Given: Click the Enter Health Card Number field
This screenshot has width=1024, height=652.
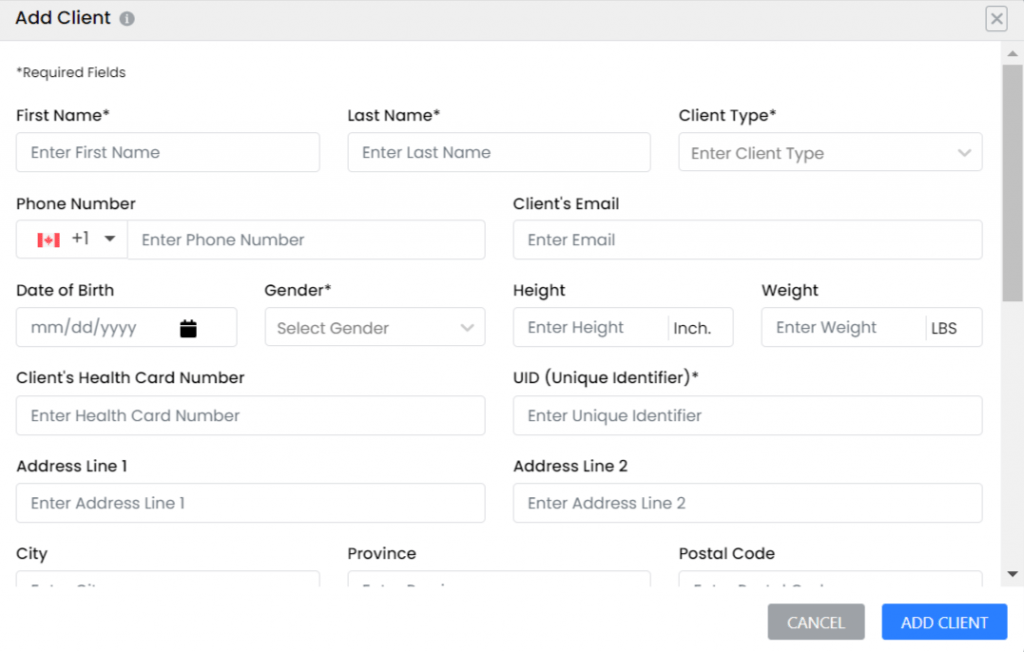Looking at the screenshot, I should pos(250,415).
